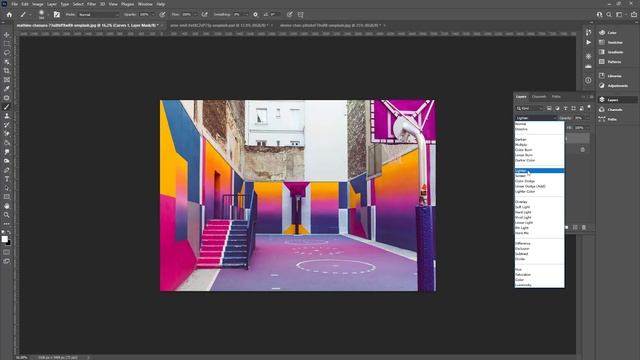Image resolution: width=640 pixels, height=360 pixels.
Task: Choose Difference blend mode
Action: click(539, 243)
